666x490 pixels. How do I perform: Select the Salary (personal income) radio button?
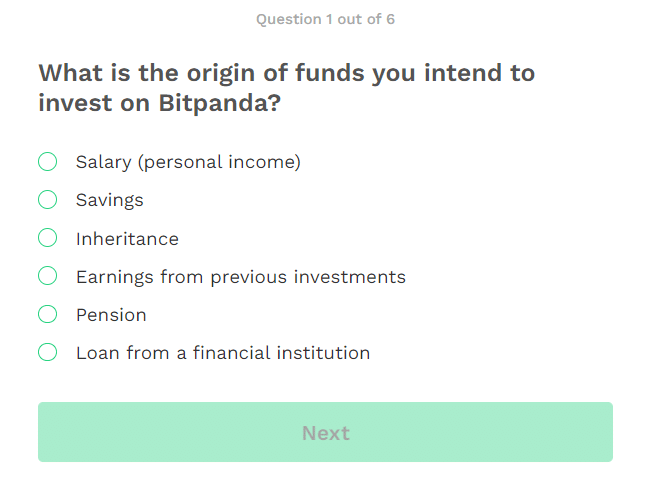pos(48,161)
